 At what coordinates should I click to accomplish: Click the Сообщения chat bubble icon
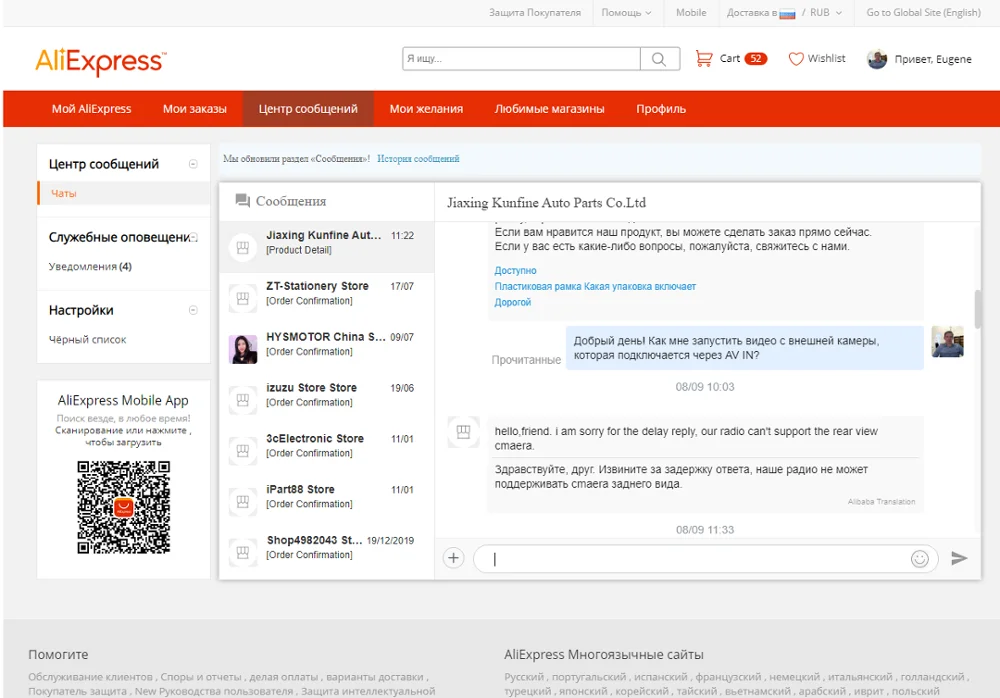pos(242,201)
